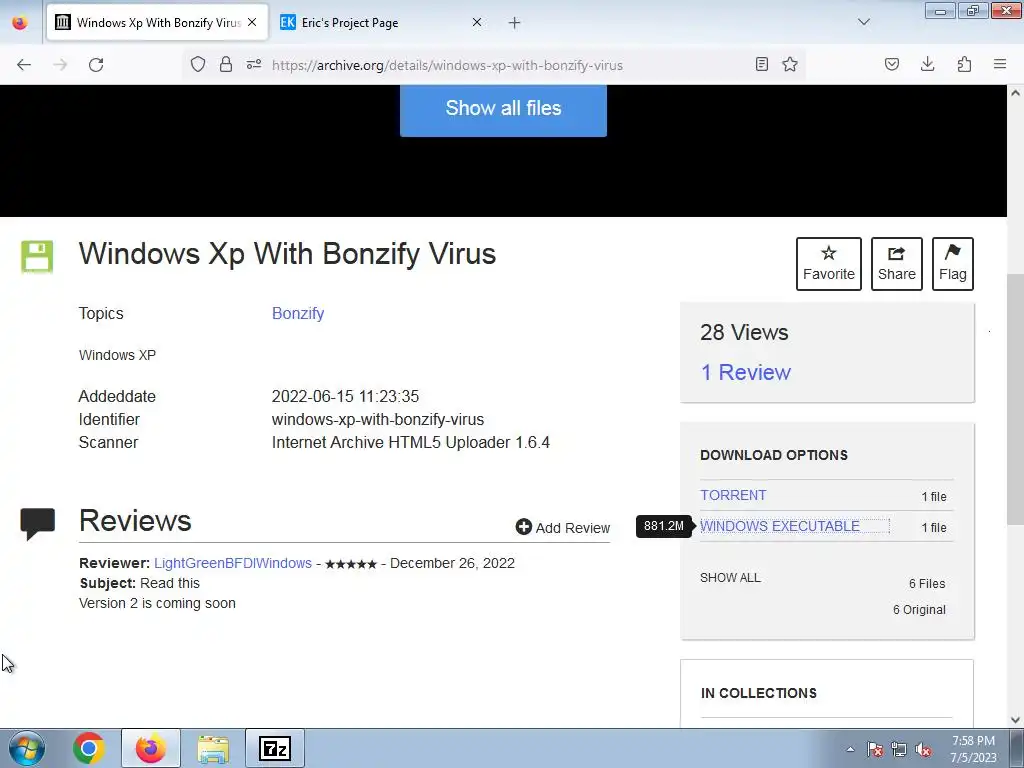Open the Pocket save icon
Viewport: 1024px width, 768px height.
(892, 65)
